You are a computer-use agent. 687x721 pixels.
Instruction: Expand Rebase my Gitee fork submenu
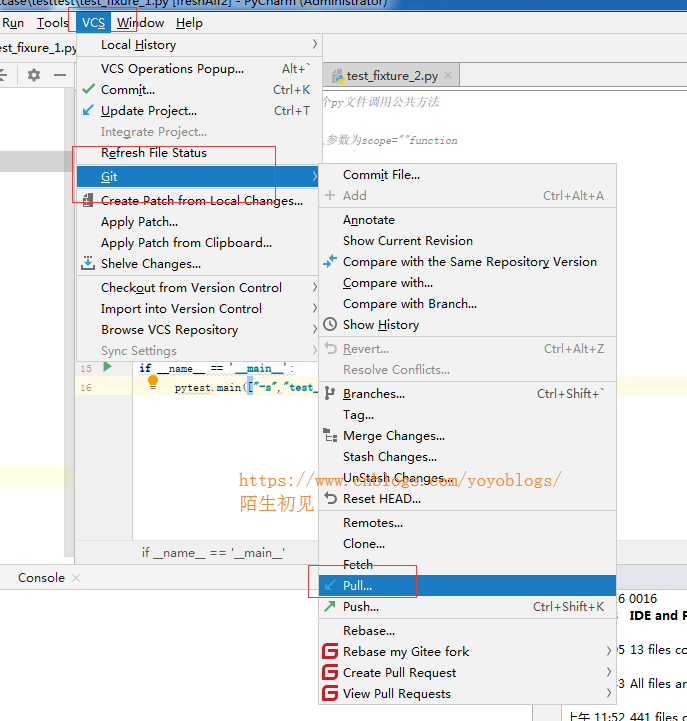coord(608,651)
